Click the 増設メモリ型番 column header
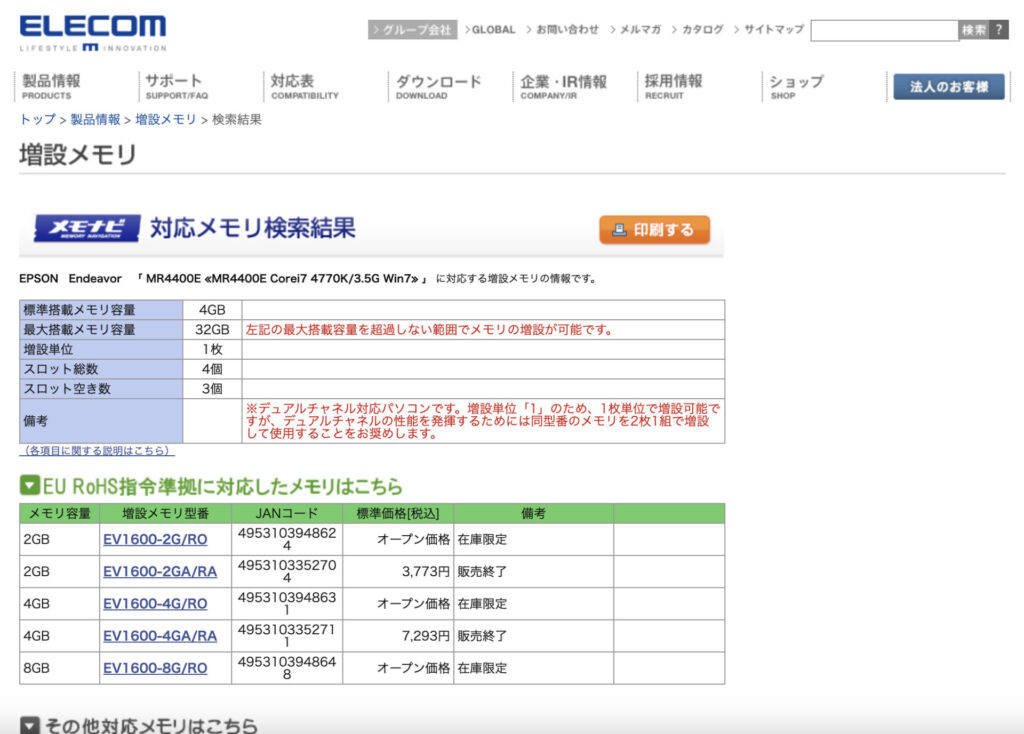1024x734 pixels. [x=165, y=513]
